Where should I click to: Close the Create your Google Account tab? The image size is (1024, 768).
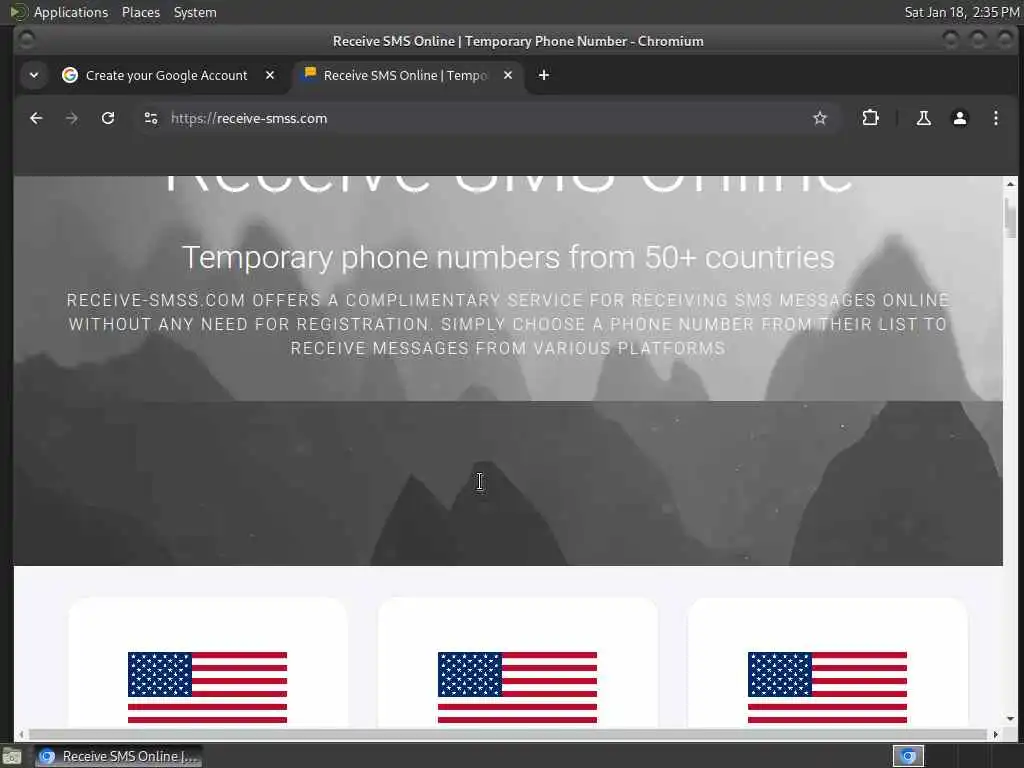click(x=270, y=75)
